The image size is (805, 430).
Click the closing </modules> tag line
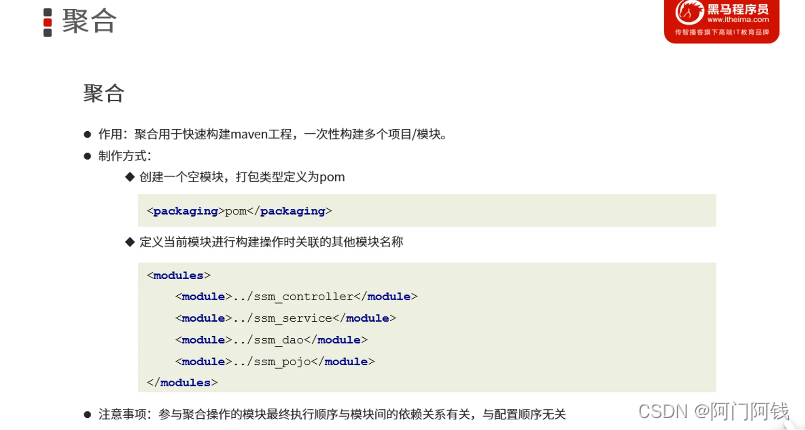182,383
